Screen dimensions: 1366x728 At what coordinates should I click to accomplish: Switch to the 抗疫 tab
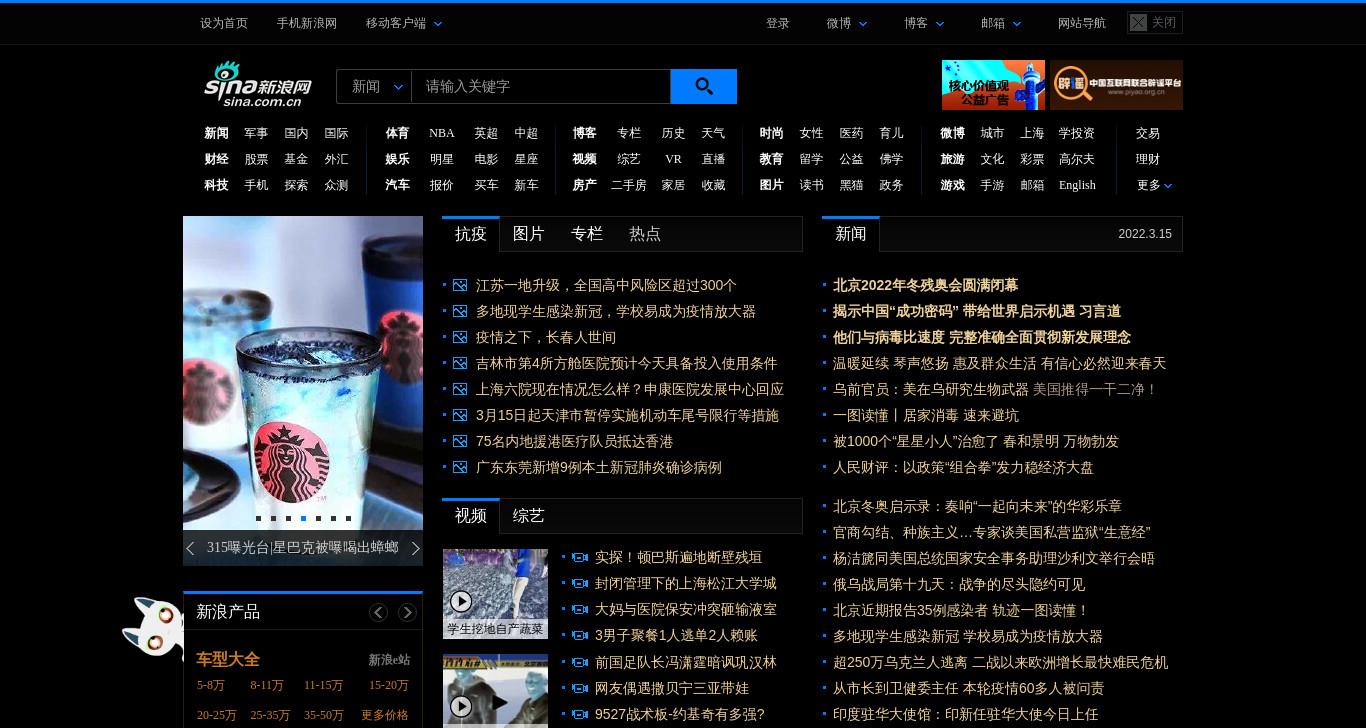coord(471,233)
